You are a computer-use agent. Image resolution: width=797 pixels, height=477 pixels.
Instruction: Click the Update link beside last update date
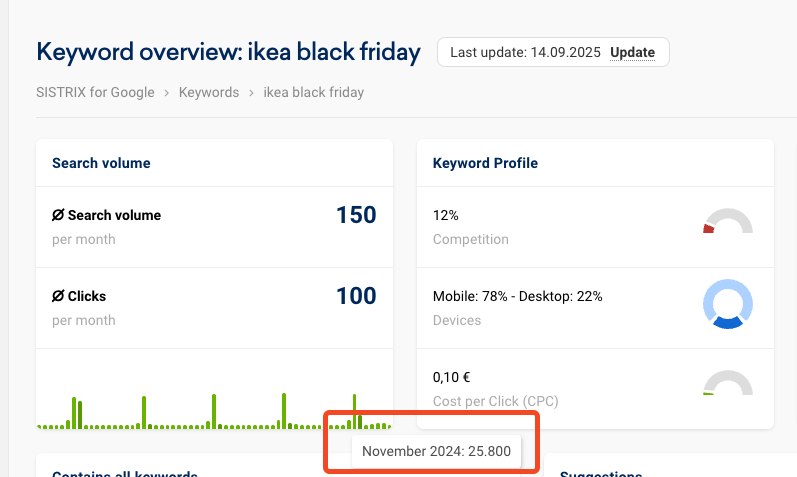(632, 52)
